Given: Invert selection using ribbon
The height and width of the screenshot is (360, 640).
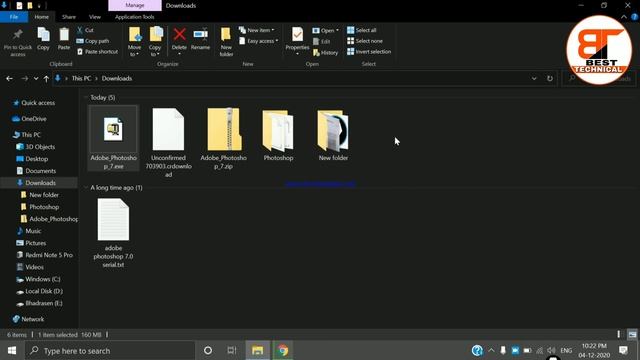Looking at the screenshot, I should coord(369,52).
